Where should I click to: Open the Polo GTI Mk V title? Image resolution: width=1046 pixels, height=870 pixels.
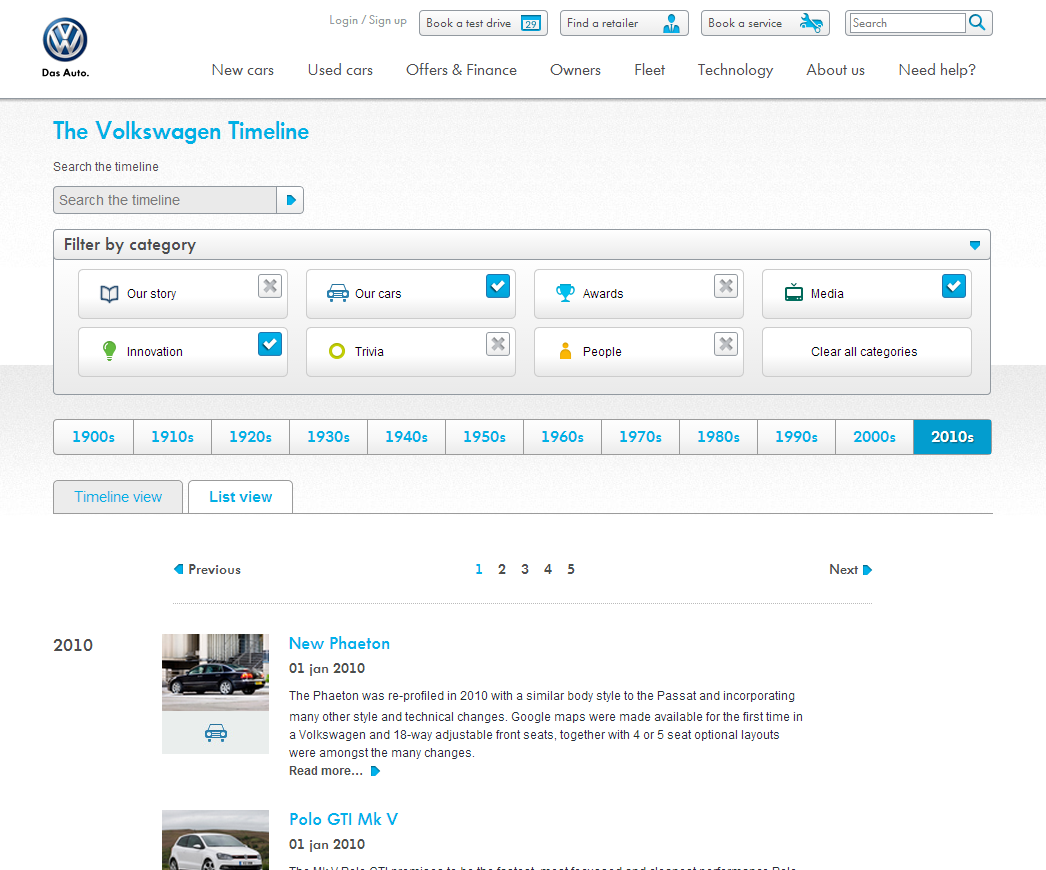344,819
